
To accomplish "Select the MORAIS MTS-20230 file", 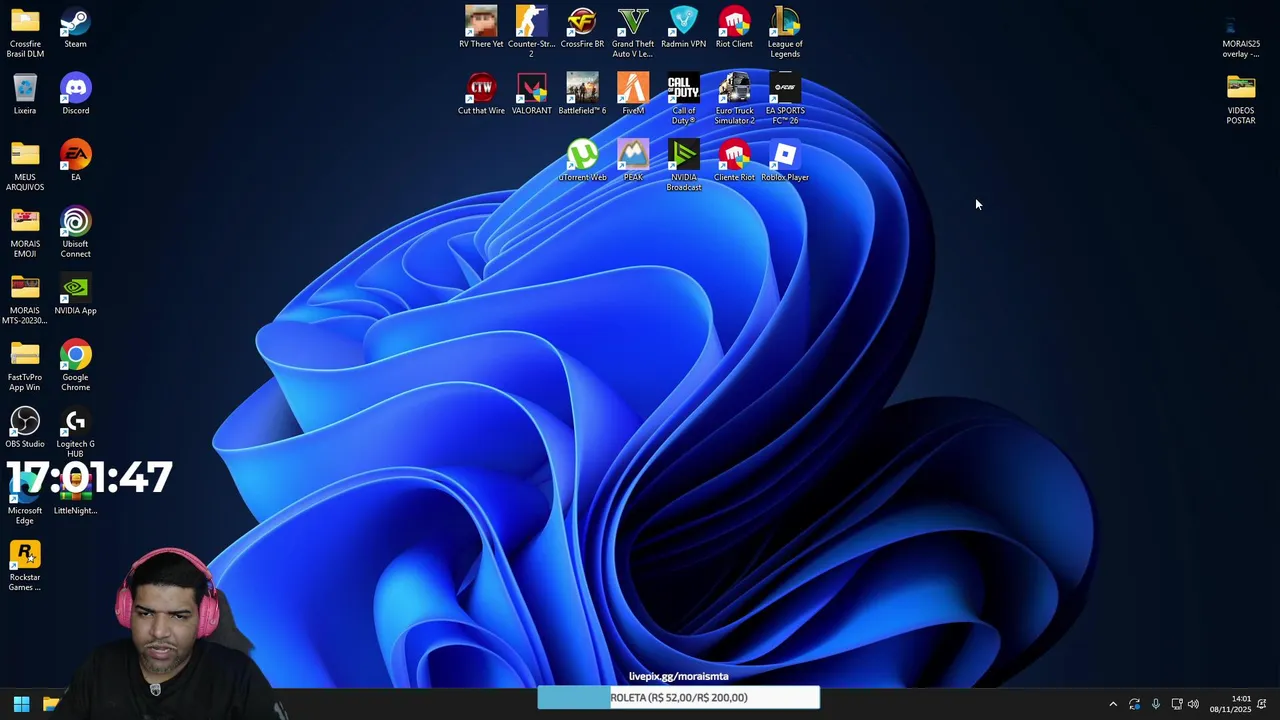I will tap(25, 299).
